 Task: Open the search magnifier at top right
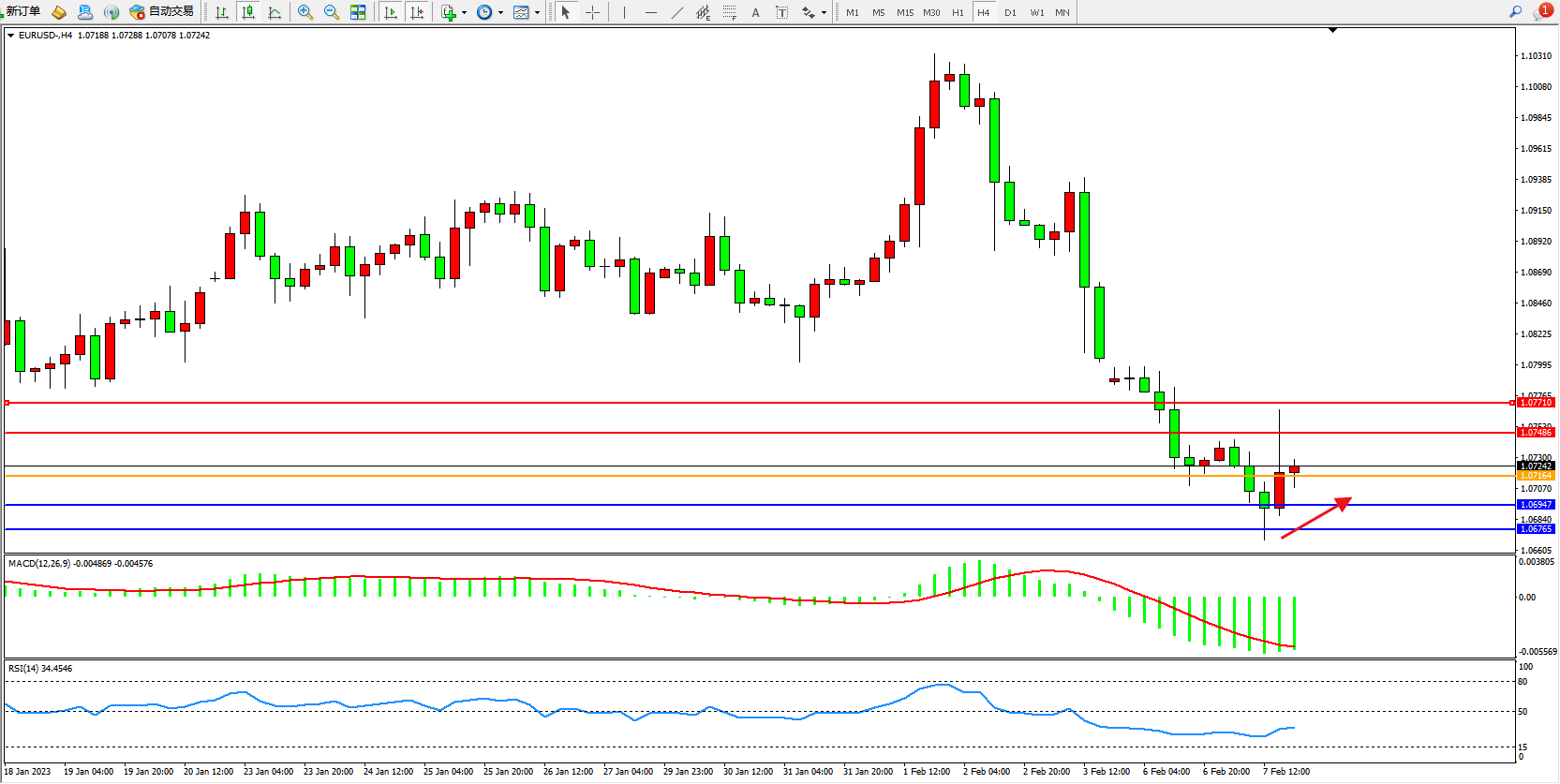coord(1515,12)
